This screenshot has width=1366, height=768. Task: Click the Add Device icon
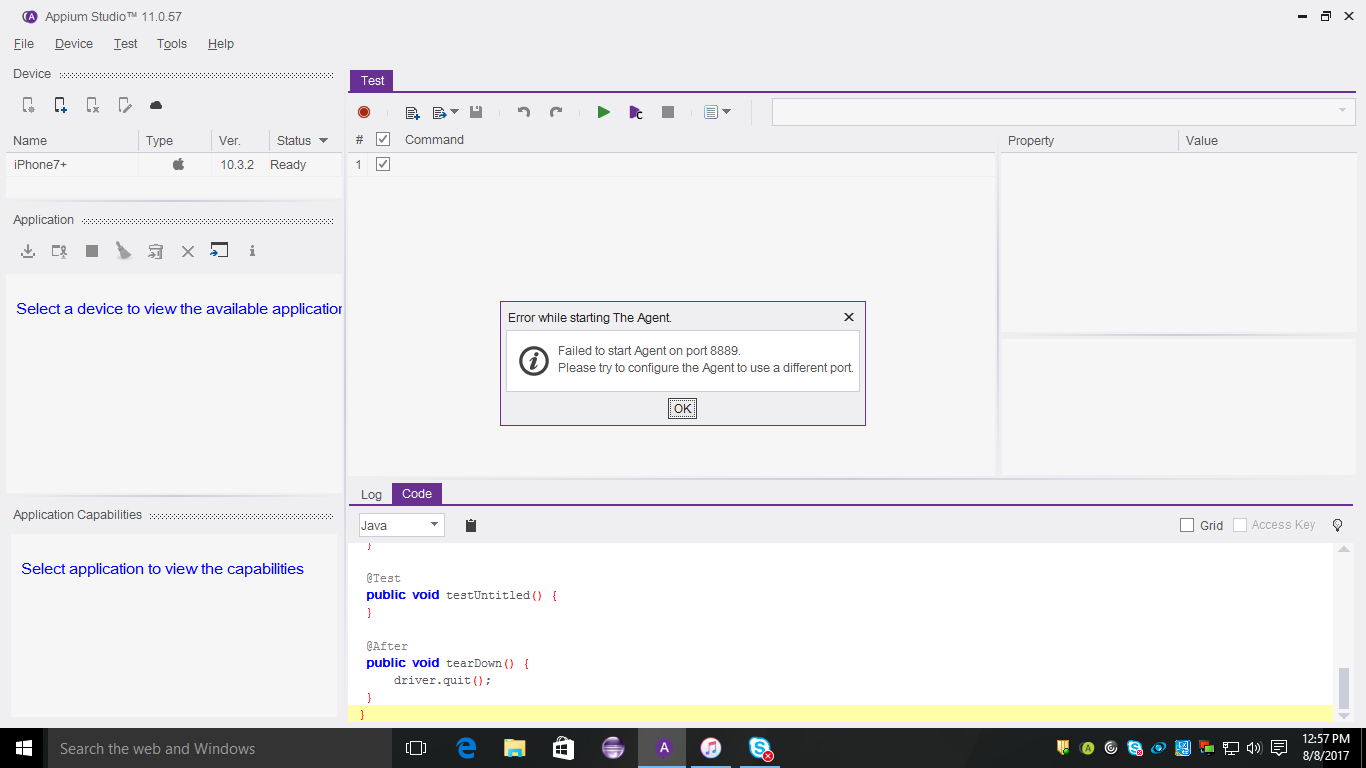click(60, 105)
